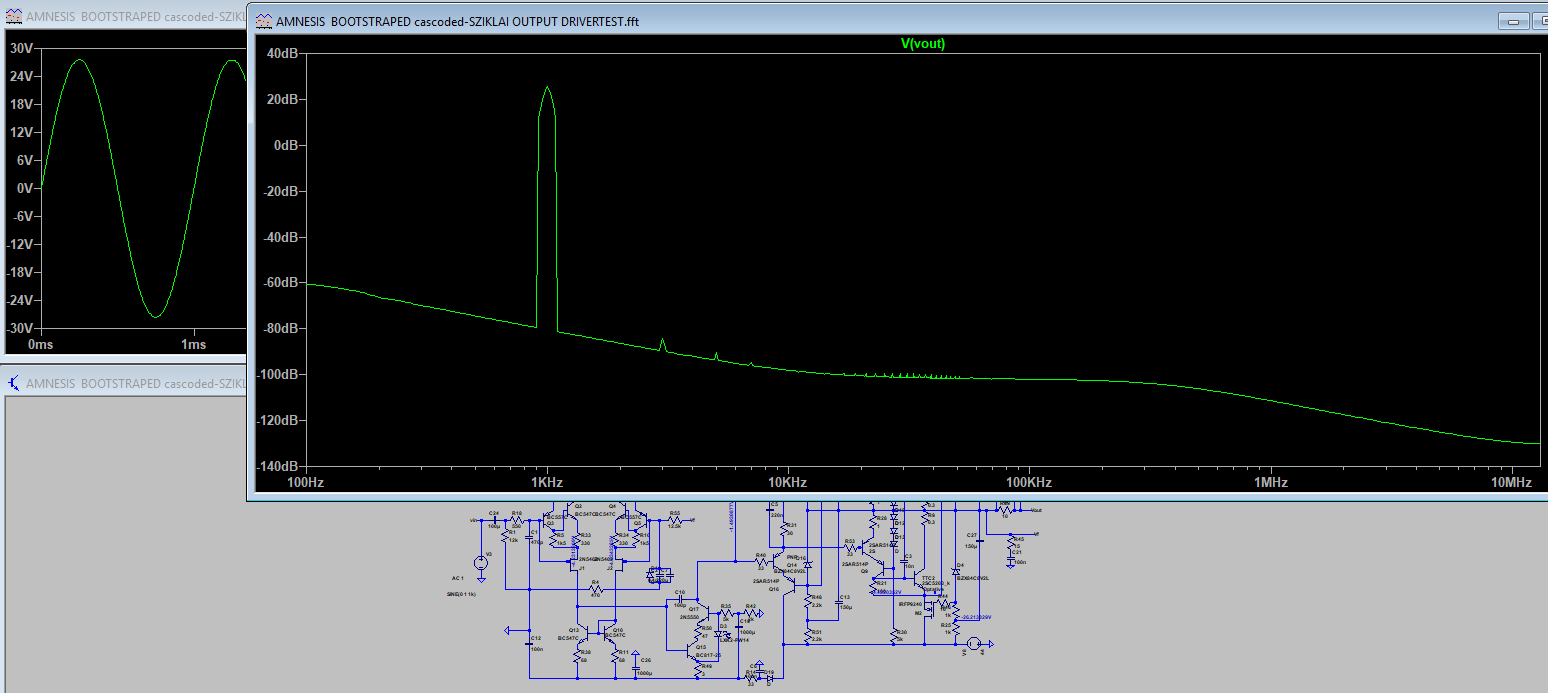Click the -60dB vertical axis label
Image resolution: width=1548 pixels, height=693 pixels.
pyautogui.click(x=278, y=283)
